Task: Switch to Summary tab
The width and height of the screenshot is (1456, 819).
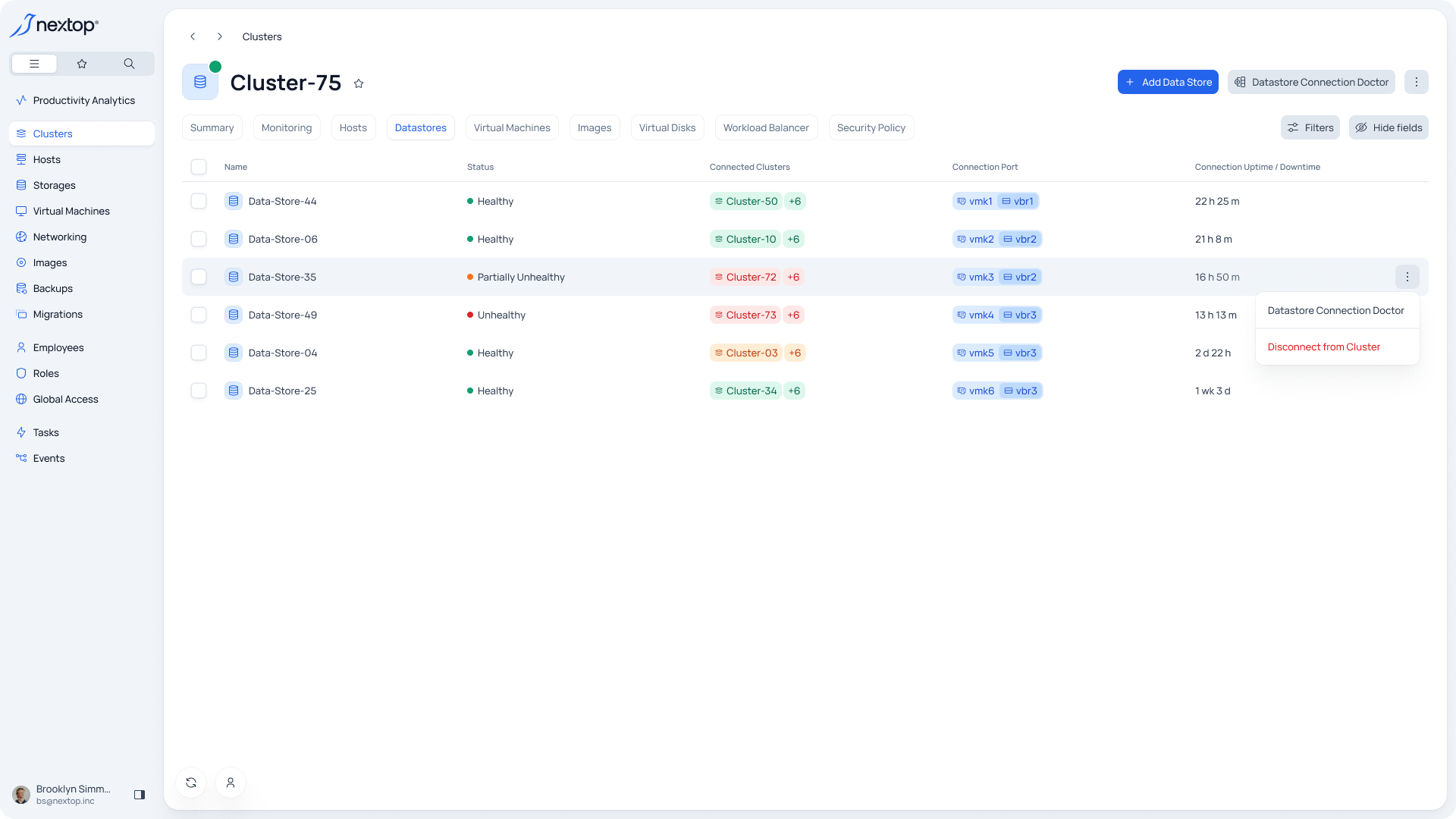Action: [212, 127]
